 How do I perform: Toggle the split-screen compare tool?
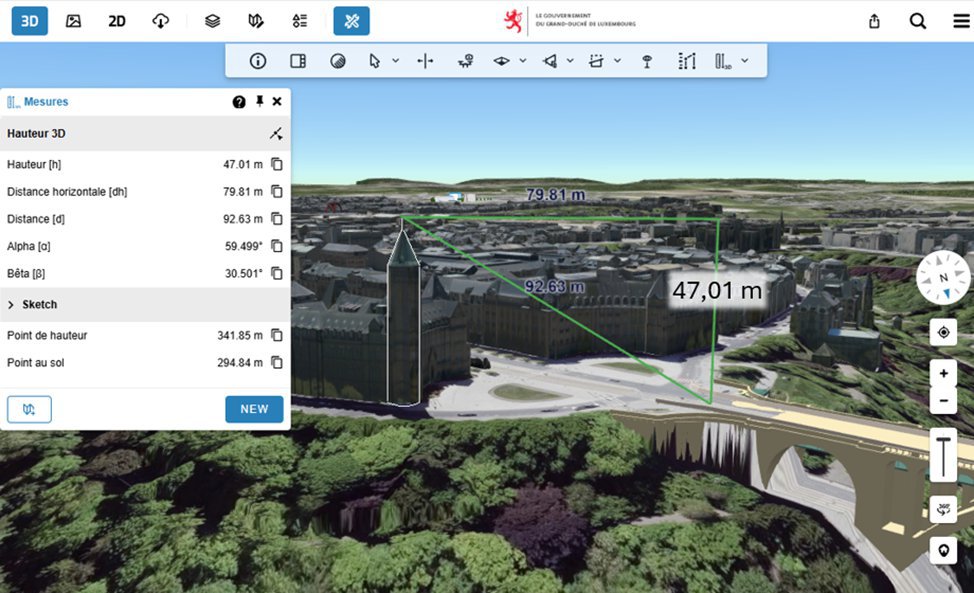tap(297, 60)
